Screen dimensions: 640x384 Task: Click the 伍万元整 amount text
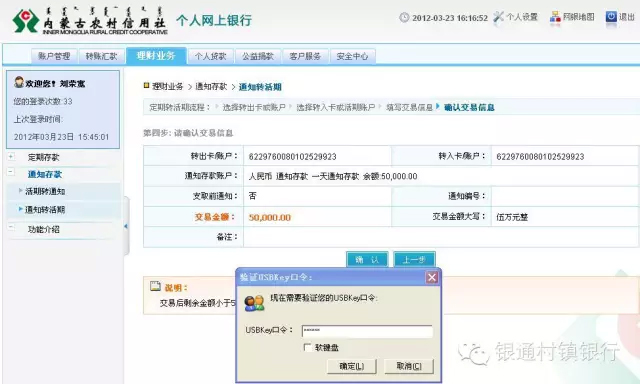click(x=512, y=217)
